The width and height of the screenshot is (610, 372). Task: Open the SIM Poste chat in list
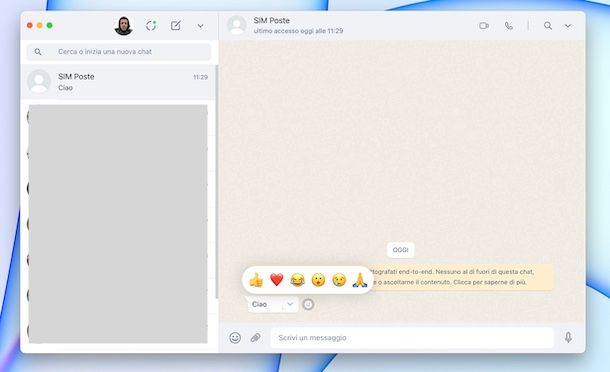pos(119,82)
